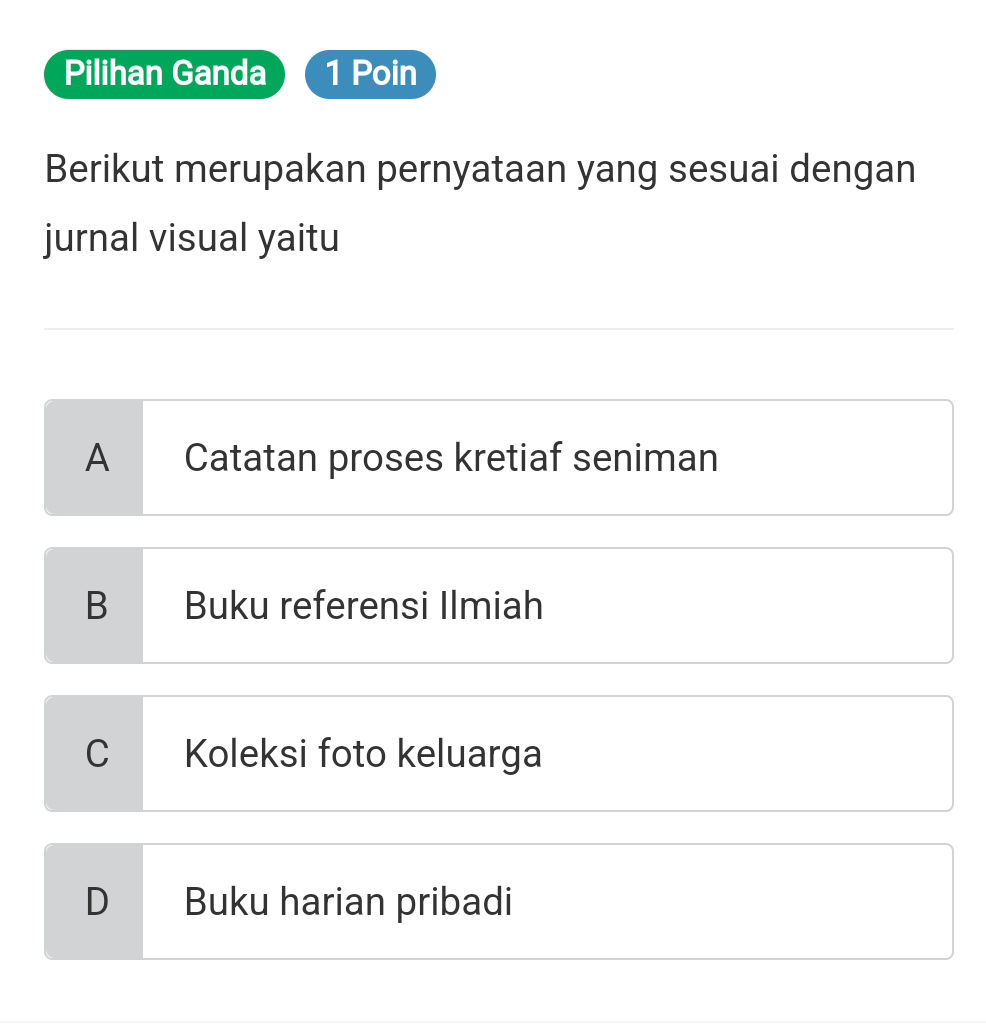986x1028 pixels.
Task: Click the green Pilihan Ganda badge
Action: tap(164, 73)
